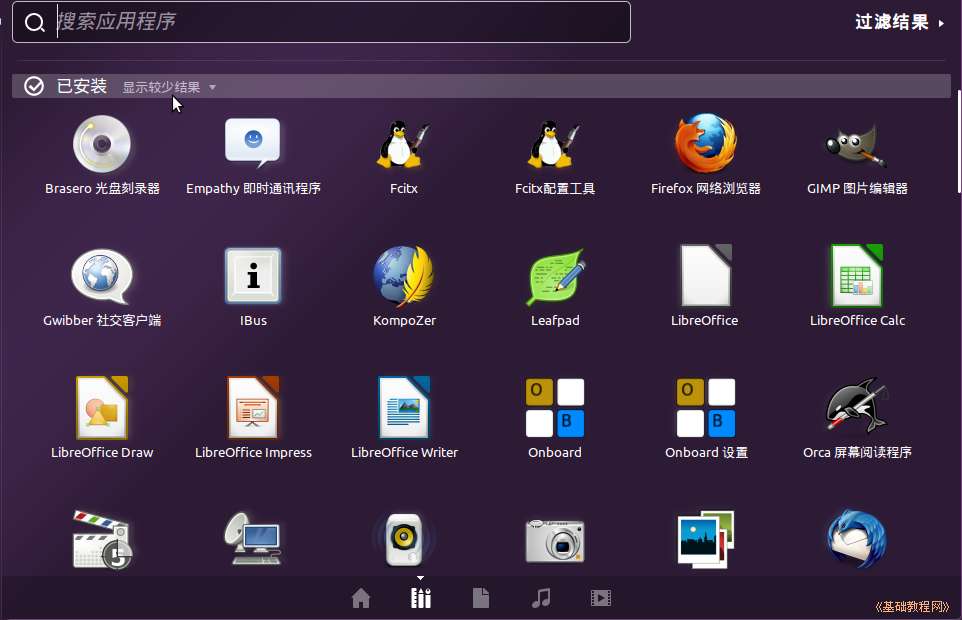
Task: Switch to the Files lens tab
Action: click(481, 598)
